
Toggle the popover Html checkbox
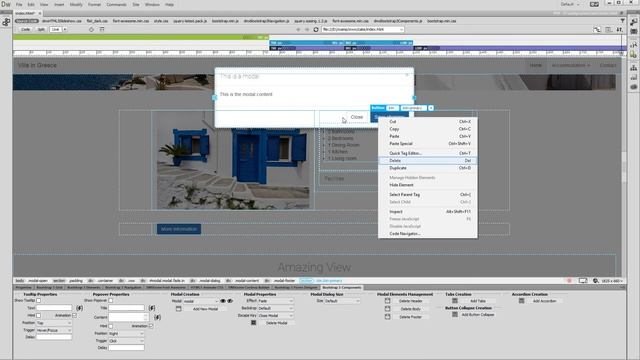click(110, 326)
